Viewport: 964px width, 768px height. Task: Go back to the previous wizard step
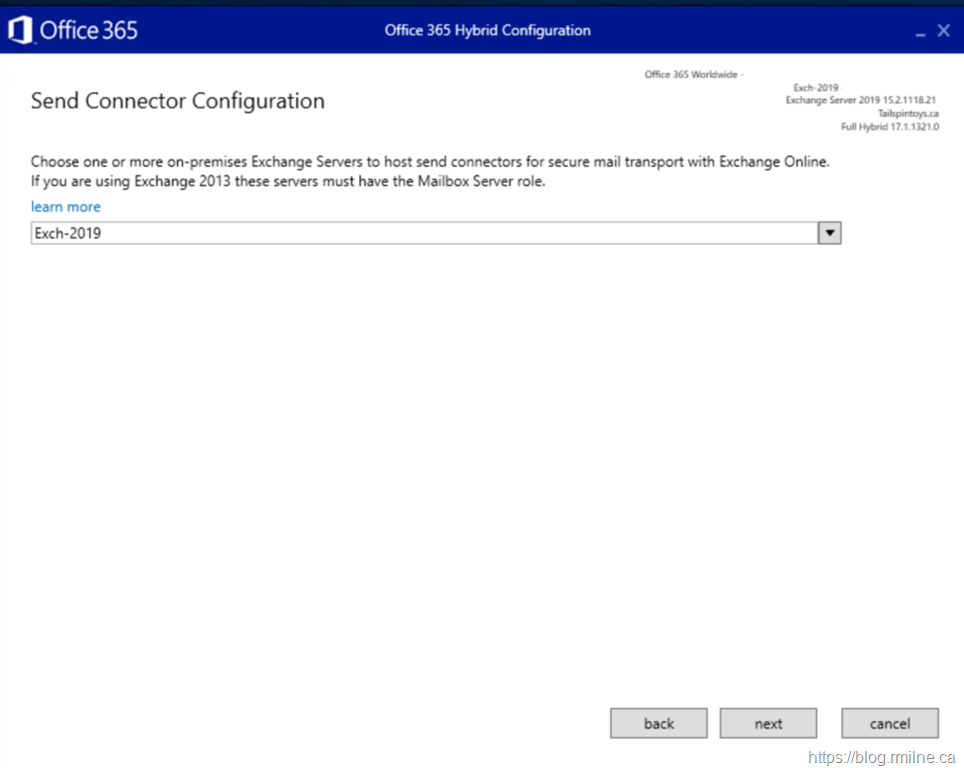[658, 723]
